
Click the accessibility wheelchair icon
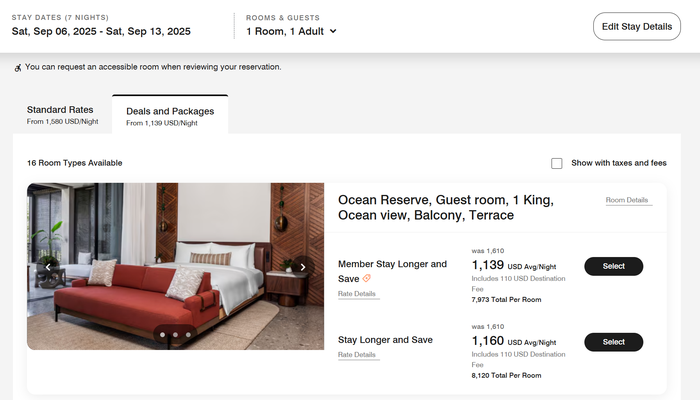(17, 68)
